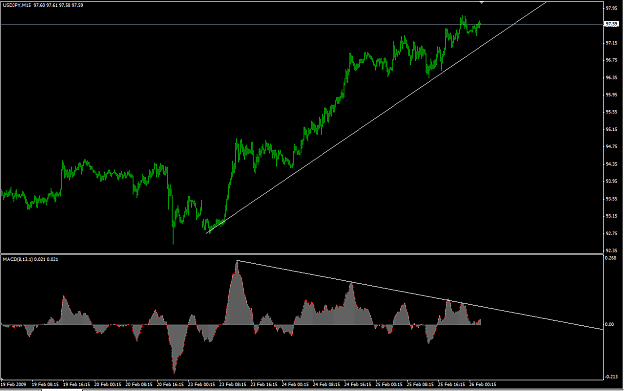The height and width of the screenshot is (391, 625).
Task: Select the horizontal current-price line
Action: (302, 24)
